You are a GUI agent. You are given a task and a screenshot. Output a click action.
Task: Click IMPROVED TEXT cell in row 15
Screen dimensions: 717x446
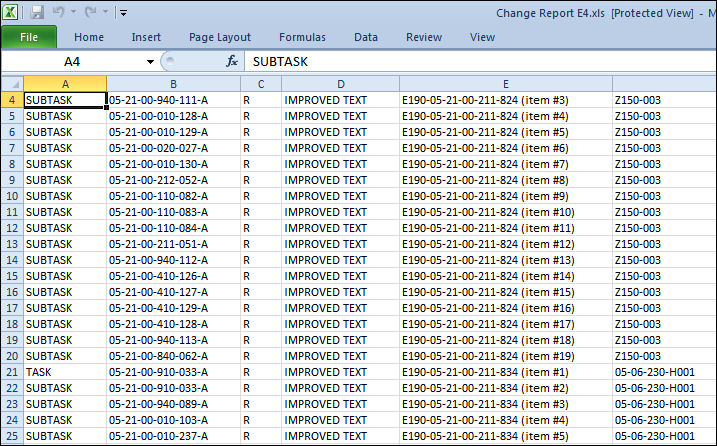[341, 276]
